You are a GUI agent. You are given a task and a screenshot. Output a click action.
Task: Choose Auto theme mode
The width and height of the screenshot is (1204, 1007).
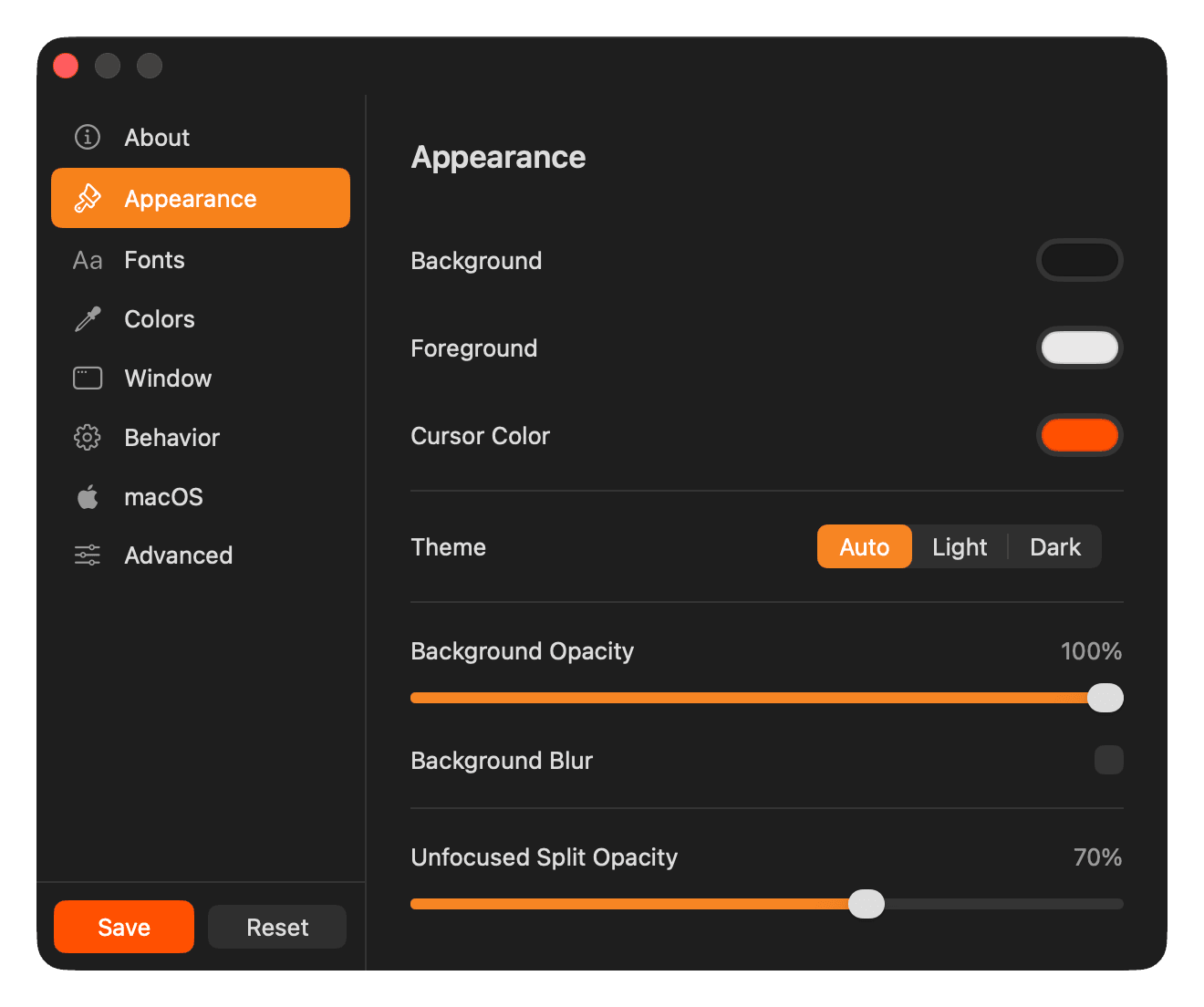point(864,546)
